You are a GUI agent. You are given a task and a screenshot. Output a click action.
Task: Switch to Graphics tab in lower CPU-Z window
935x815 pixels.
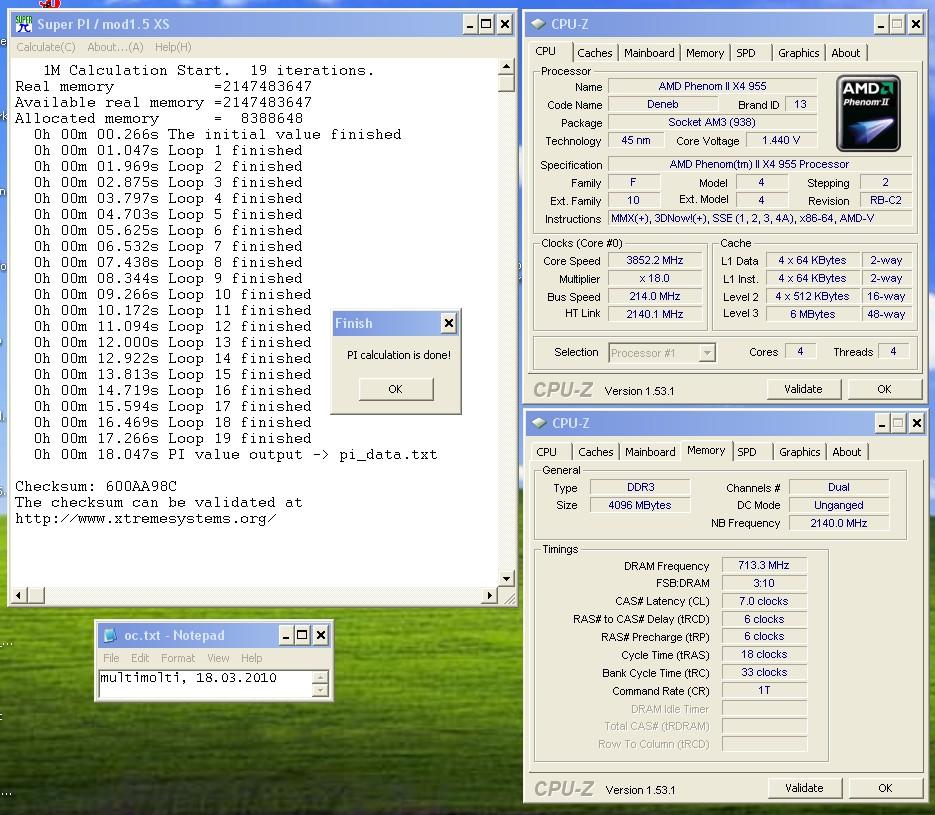click(800, 452)
